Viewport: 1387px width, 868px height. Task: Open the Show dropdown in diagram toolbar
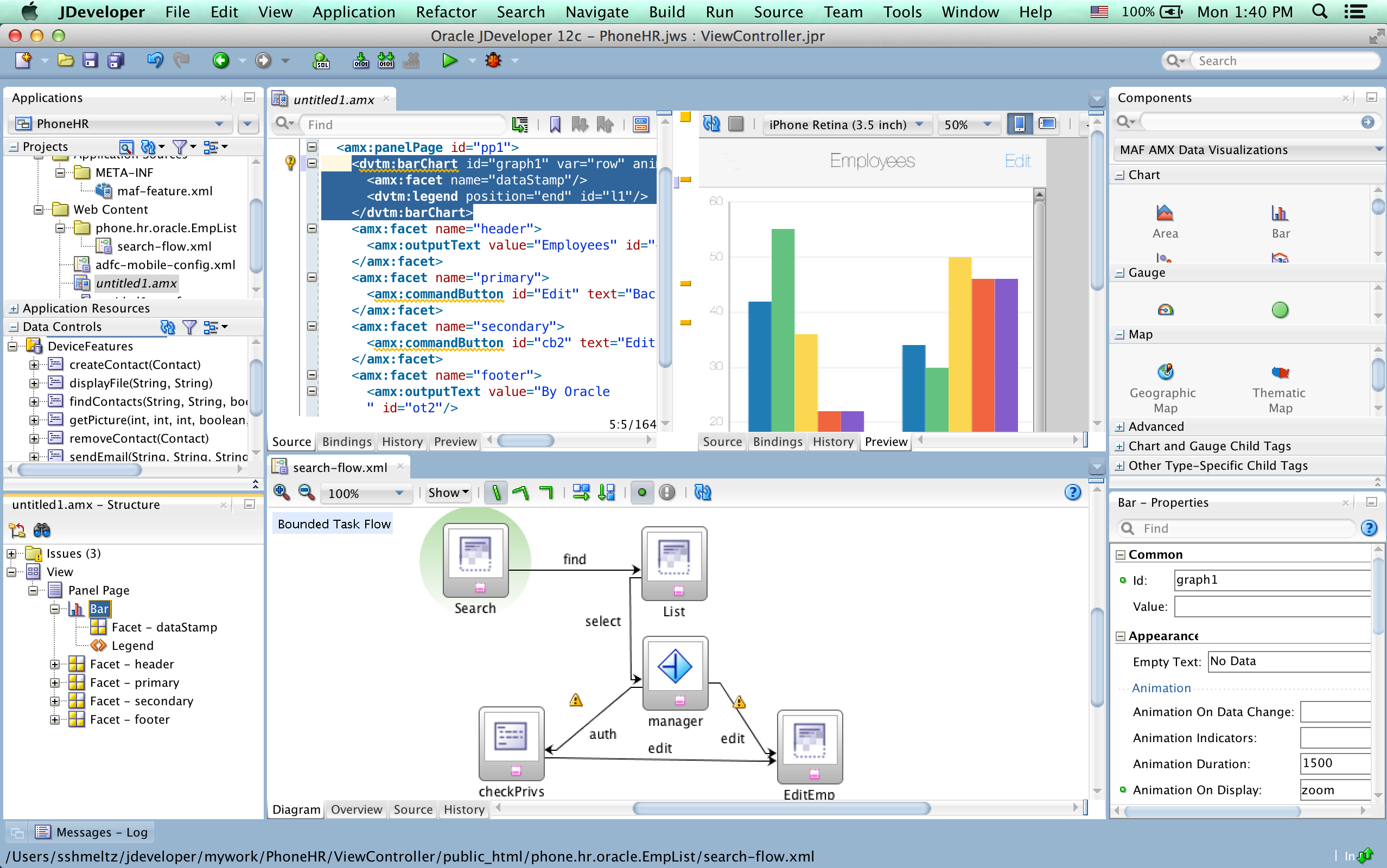pyautogui.click(x=448, y=493)
